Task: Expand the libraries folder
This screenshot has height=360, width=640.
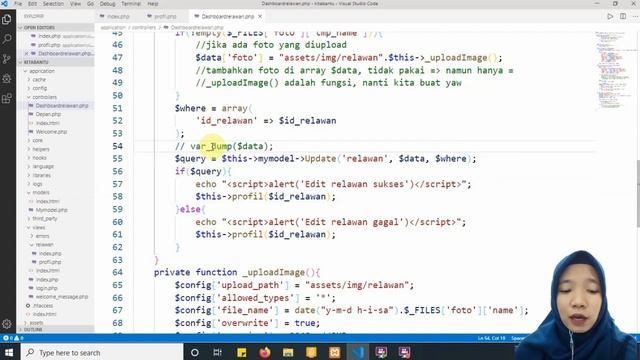Action: point(42,176)
